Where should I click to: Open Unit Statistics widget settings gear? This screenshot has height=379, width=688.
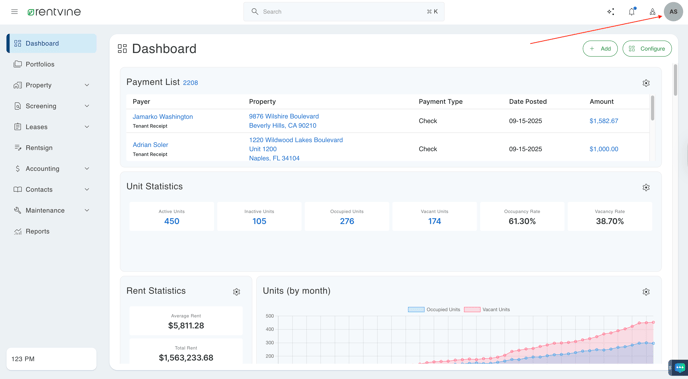click(646, 187)
